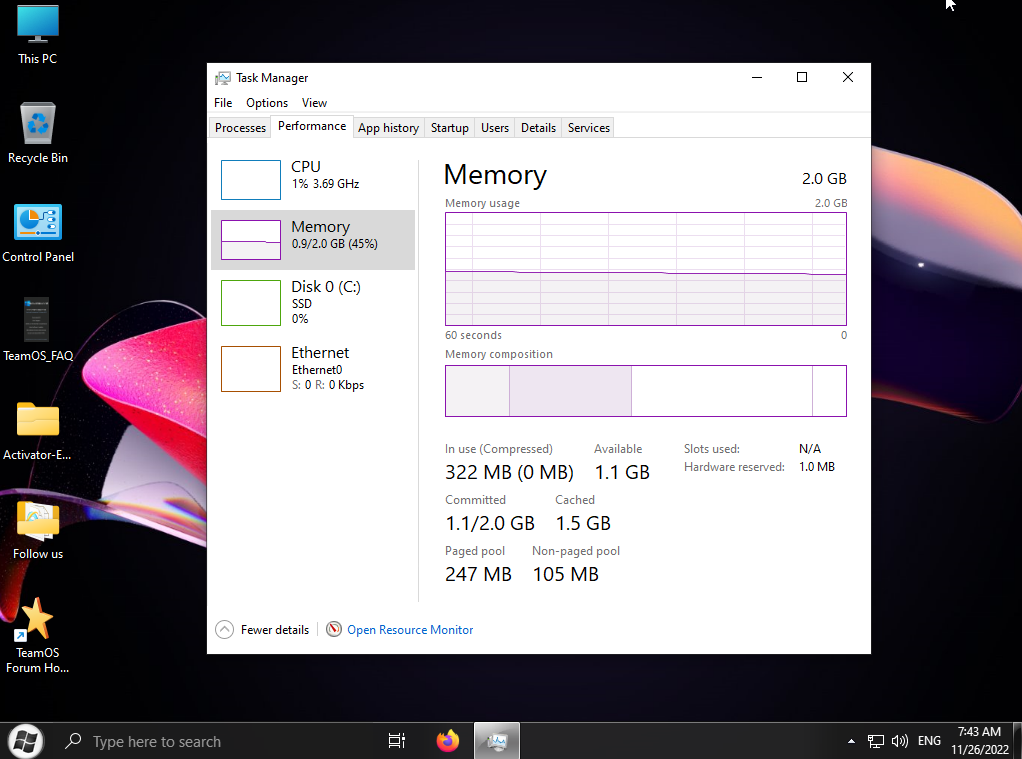Open Task View from taskbar
This screenshot has height=759, width=1022.
[396, 741]
